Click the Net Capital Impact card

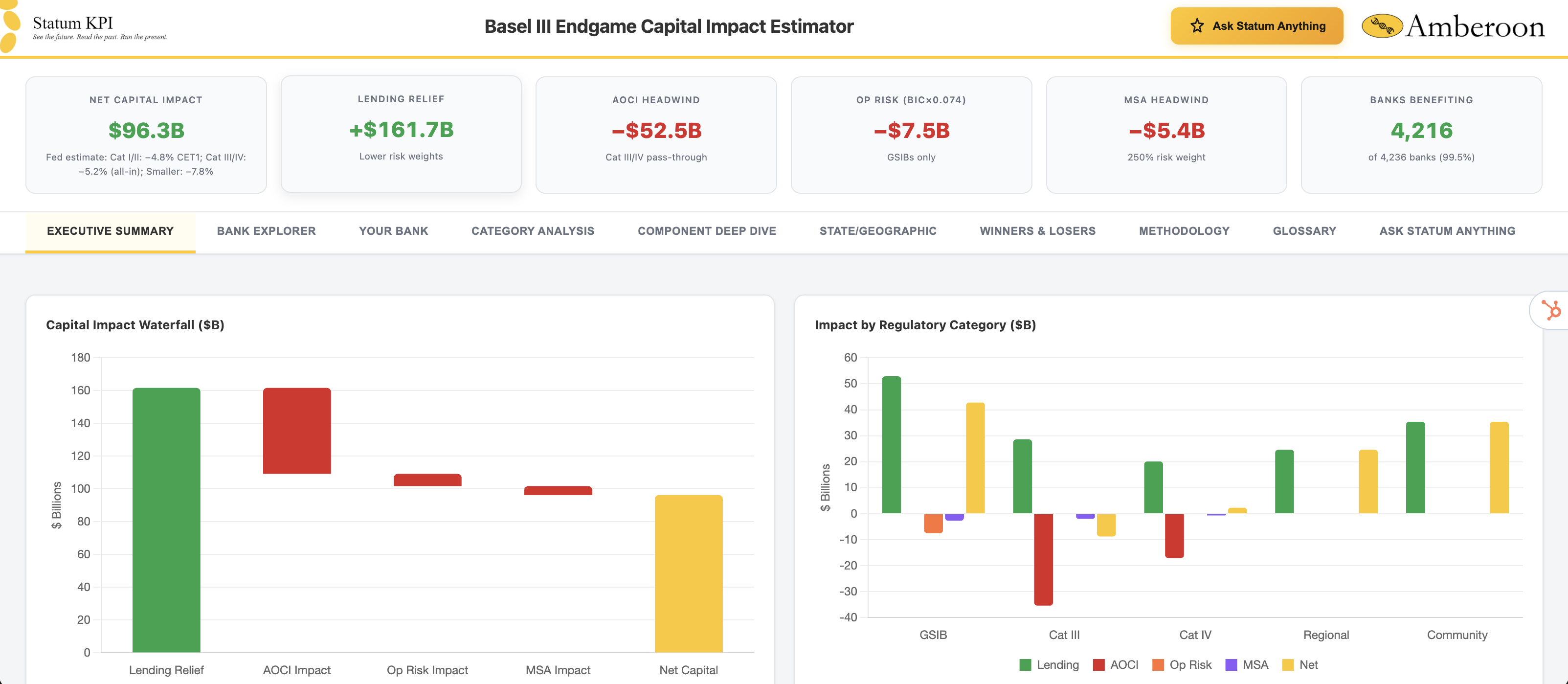(x=146, y=135)
